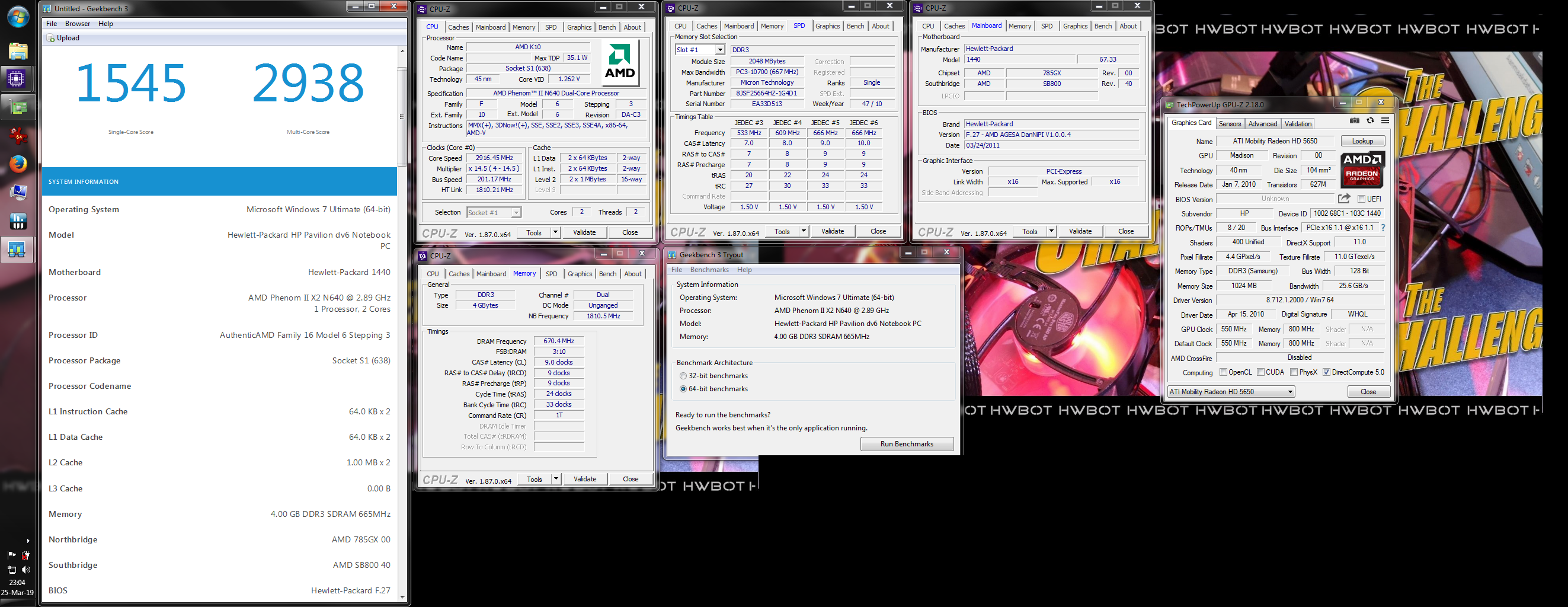Launch Firefox from the taskbar
Screen dimensions: 1568x607
point(18,164)
